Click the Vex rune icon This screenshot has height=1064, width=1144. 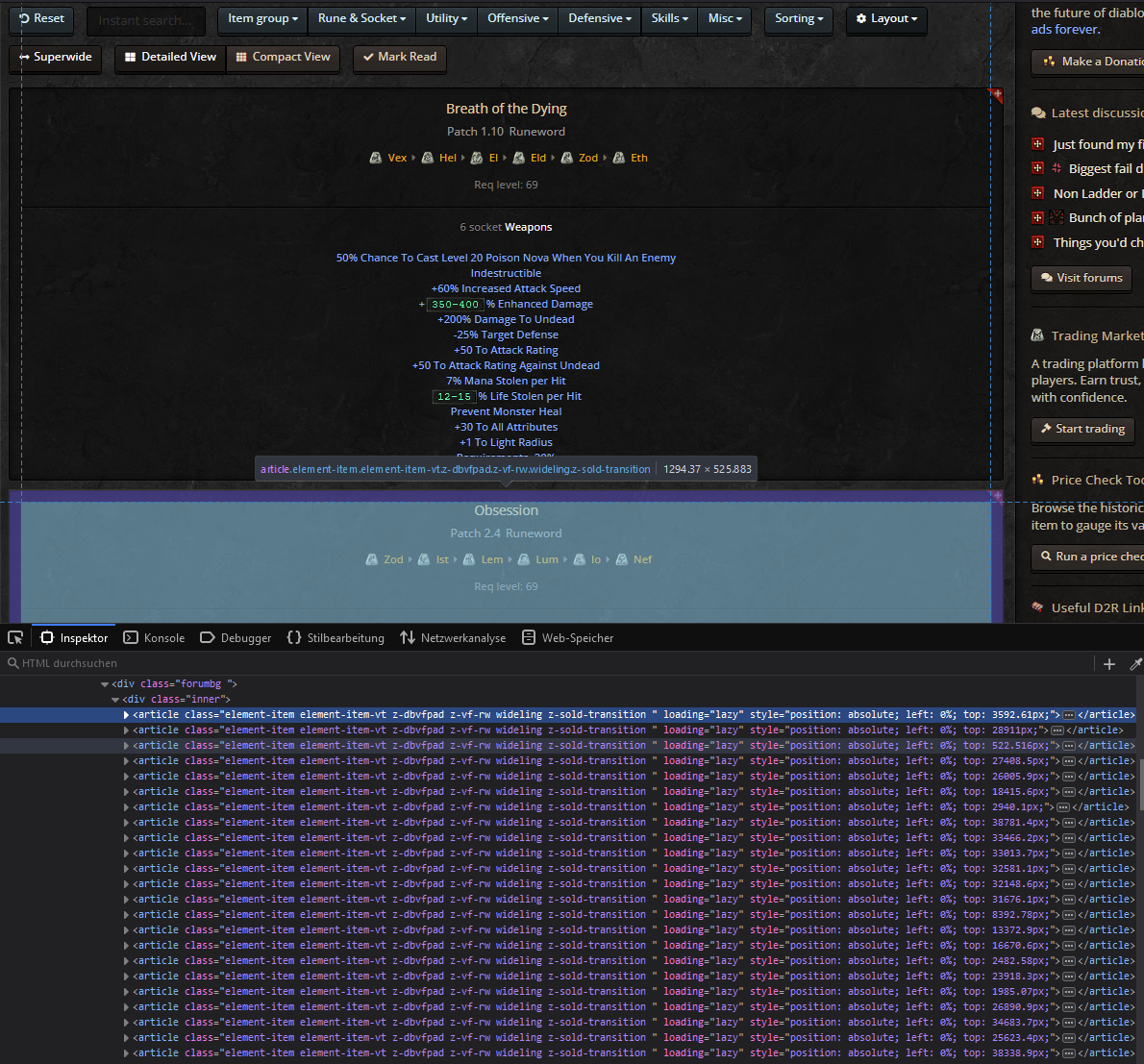click(x=376, y=158)
